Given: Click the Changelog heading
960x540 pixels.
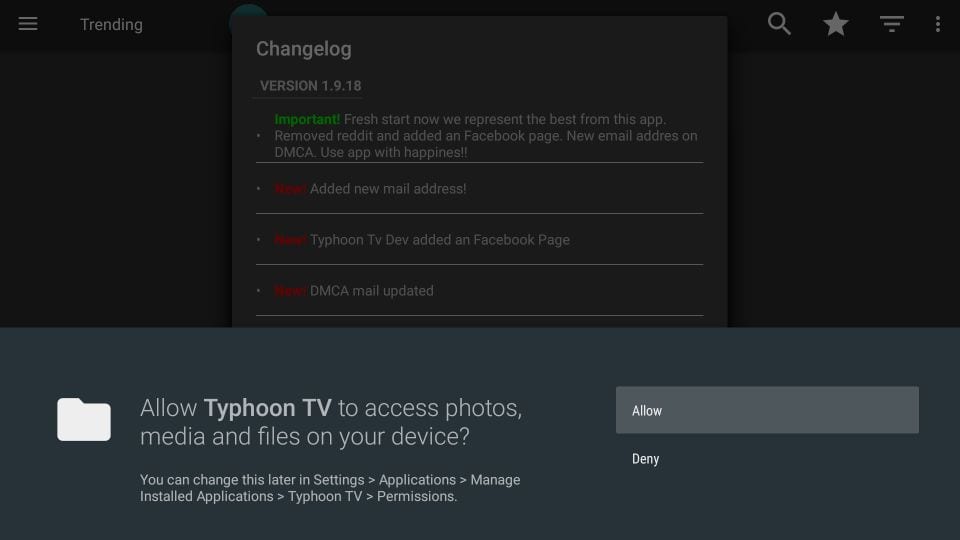Looking at the screenshot, I should tap(304, 49).
